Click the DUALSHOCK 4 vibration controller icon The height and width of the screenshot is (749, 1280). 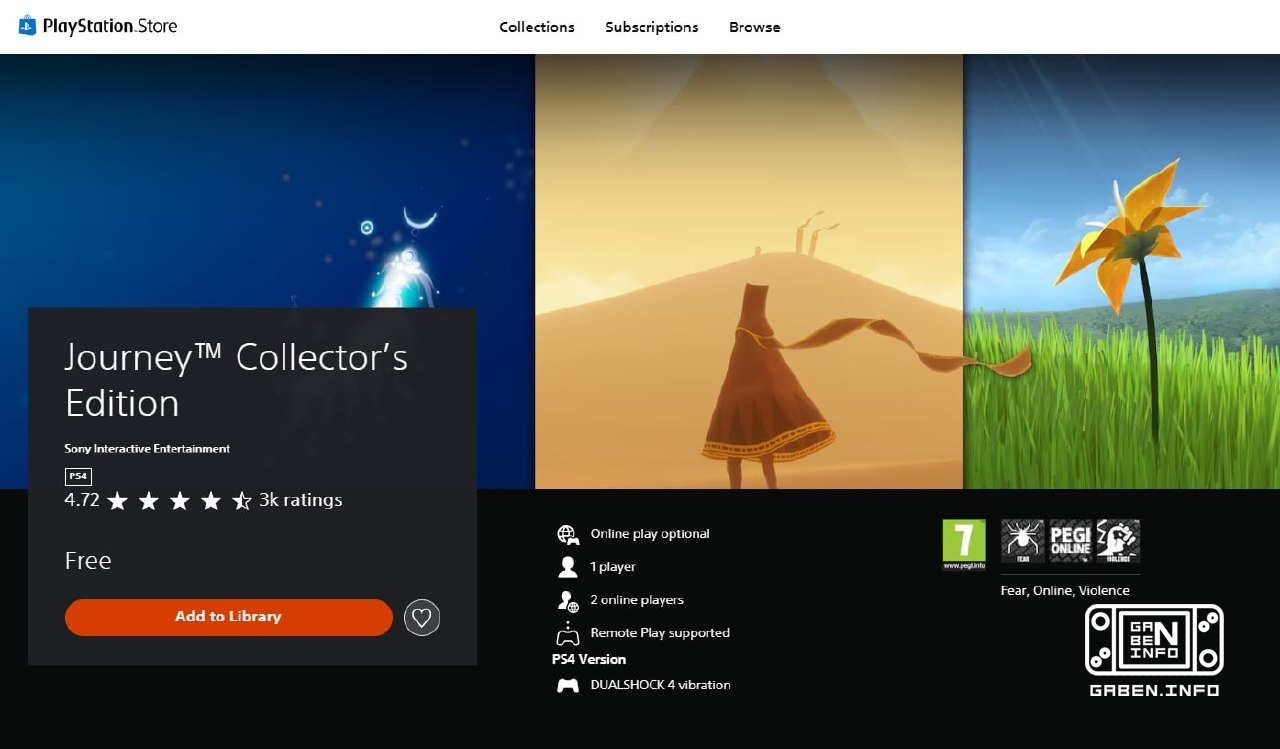568,685
